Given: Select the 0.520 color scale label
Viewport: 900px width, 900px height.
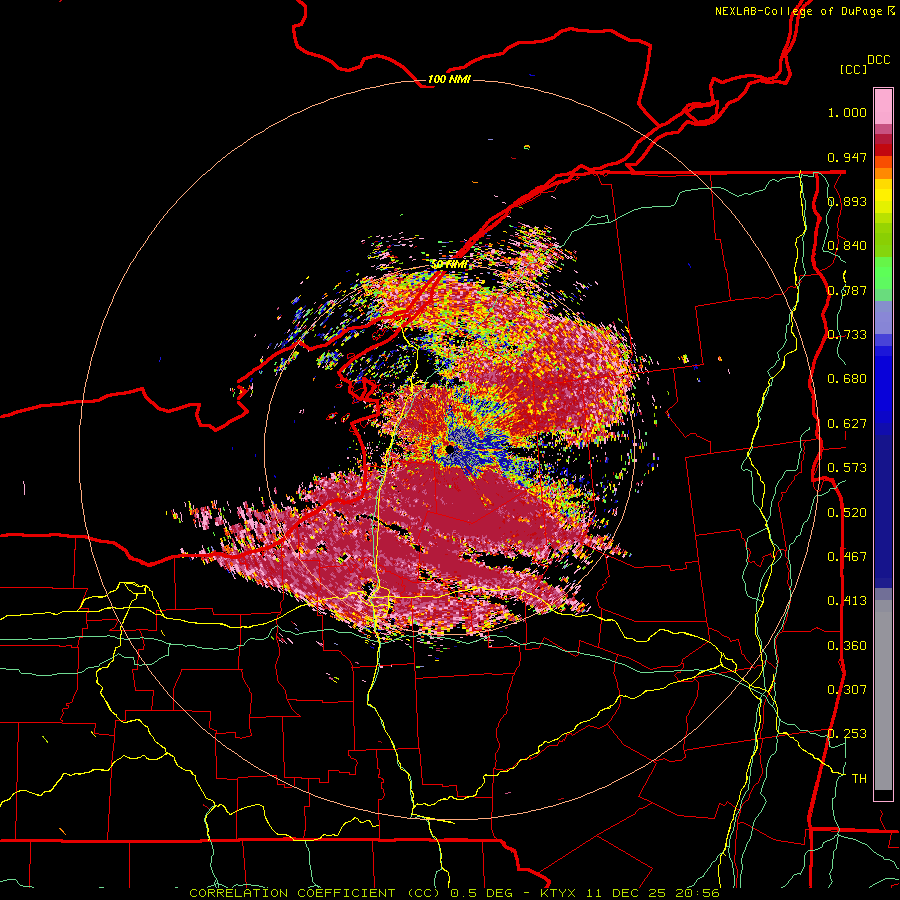Looking at the screenshot, I should pos(847,513).
